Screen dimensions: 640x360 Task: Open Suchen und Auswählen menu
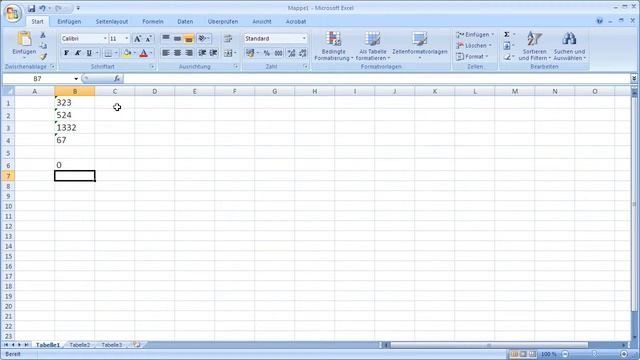click(x=569, y=46)
